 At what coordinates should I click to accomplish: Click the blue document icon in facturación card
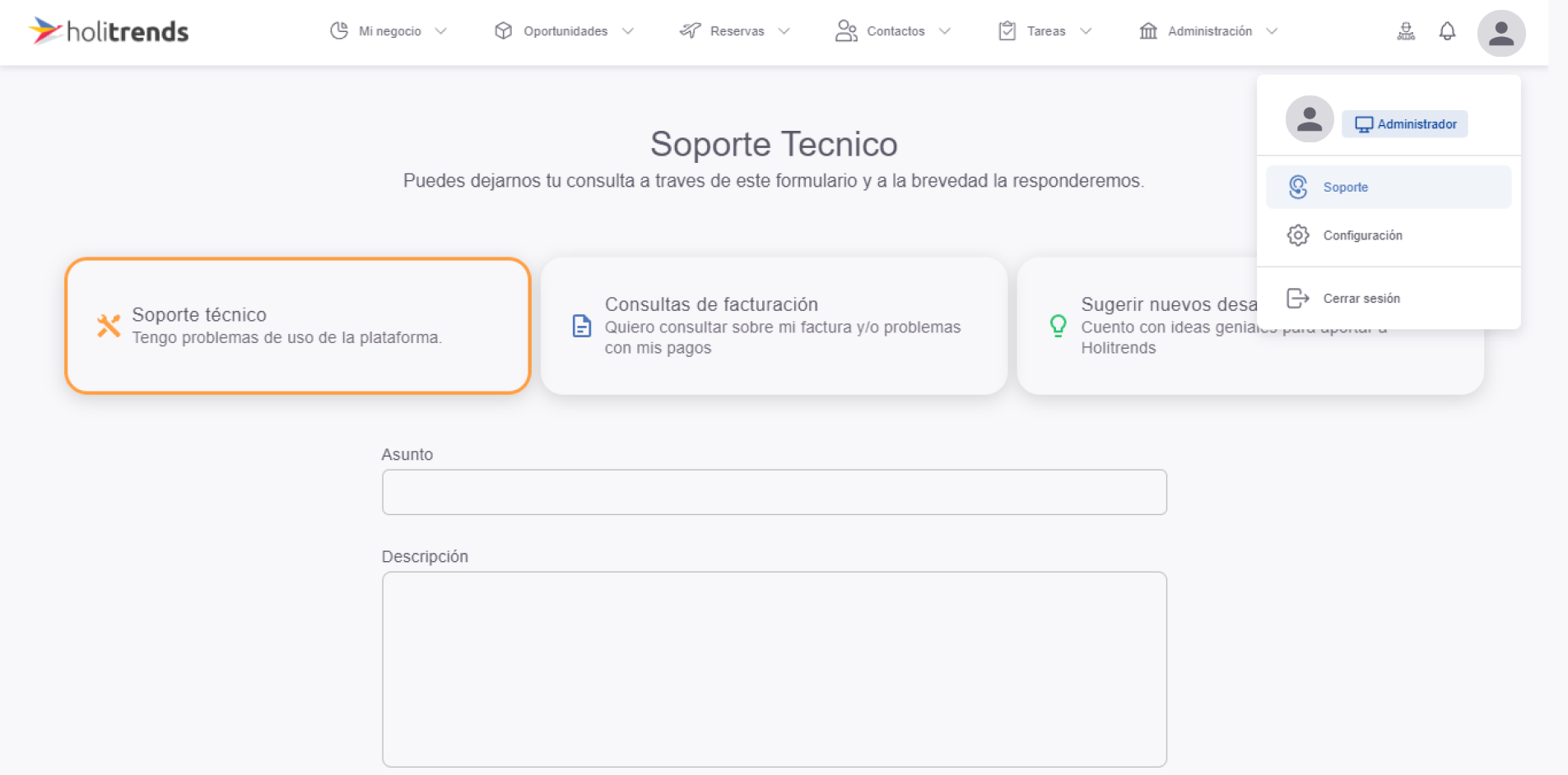(x=582, y=326)
